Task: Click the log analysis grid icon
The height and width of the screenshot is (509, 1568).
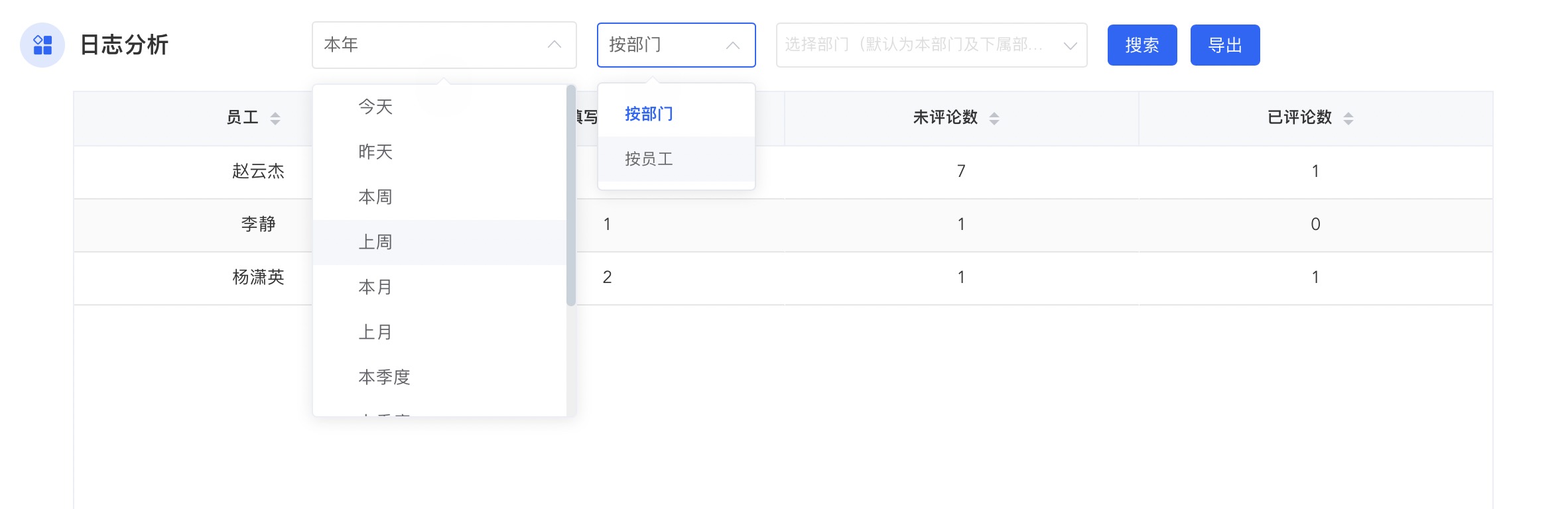Action: coord(42,45)
